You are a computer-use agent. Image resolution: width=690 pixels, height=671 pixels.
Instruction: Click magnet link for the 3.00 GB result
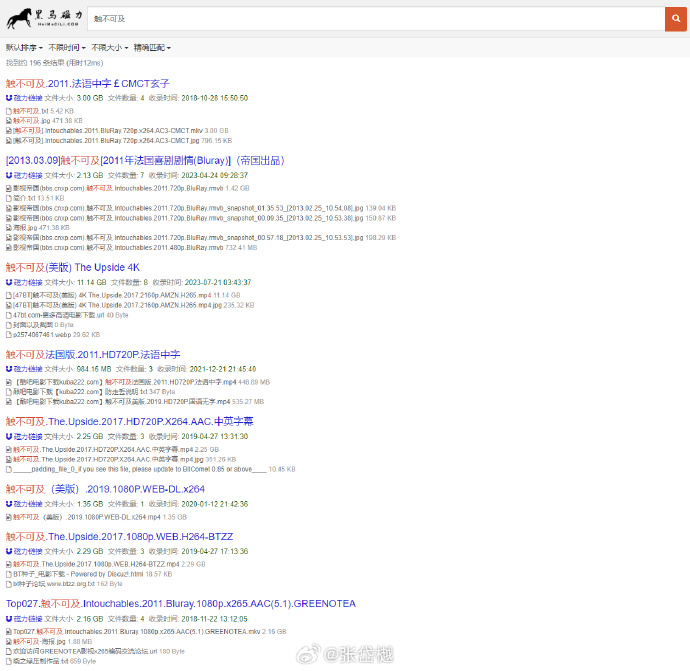[24, 98]
